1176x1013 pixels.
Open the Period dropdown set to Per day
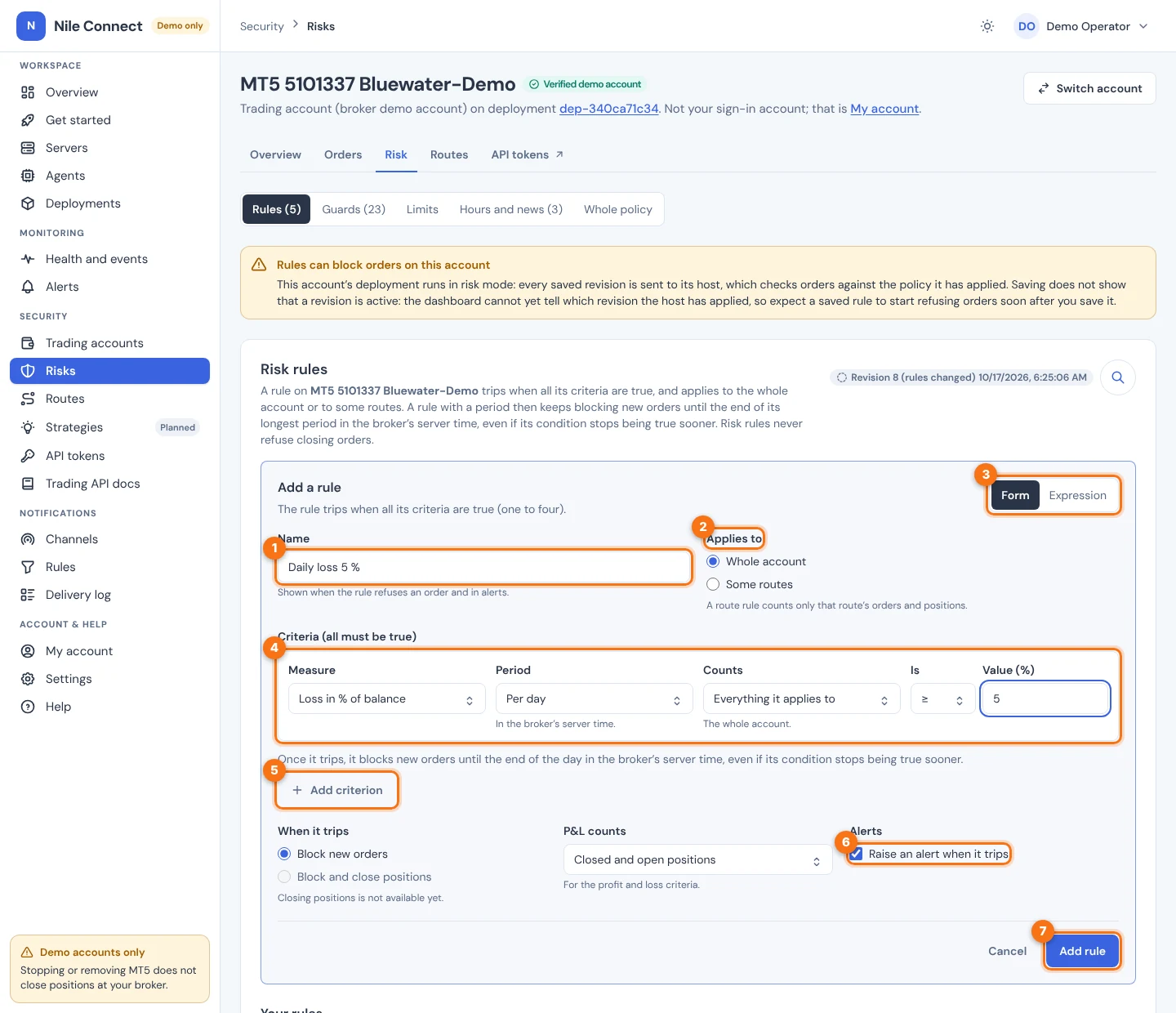click(x=595, y=699)
